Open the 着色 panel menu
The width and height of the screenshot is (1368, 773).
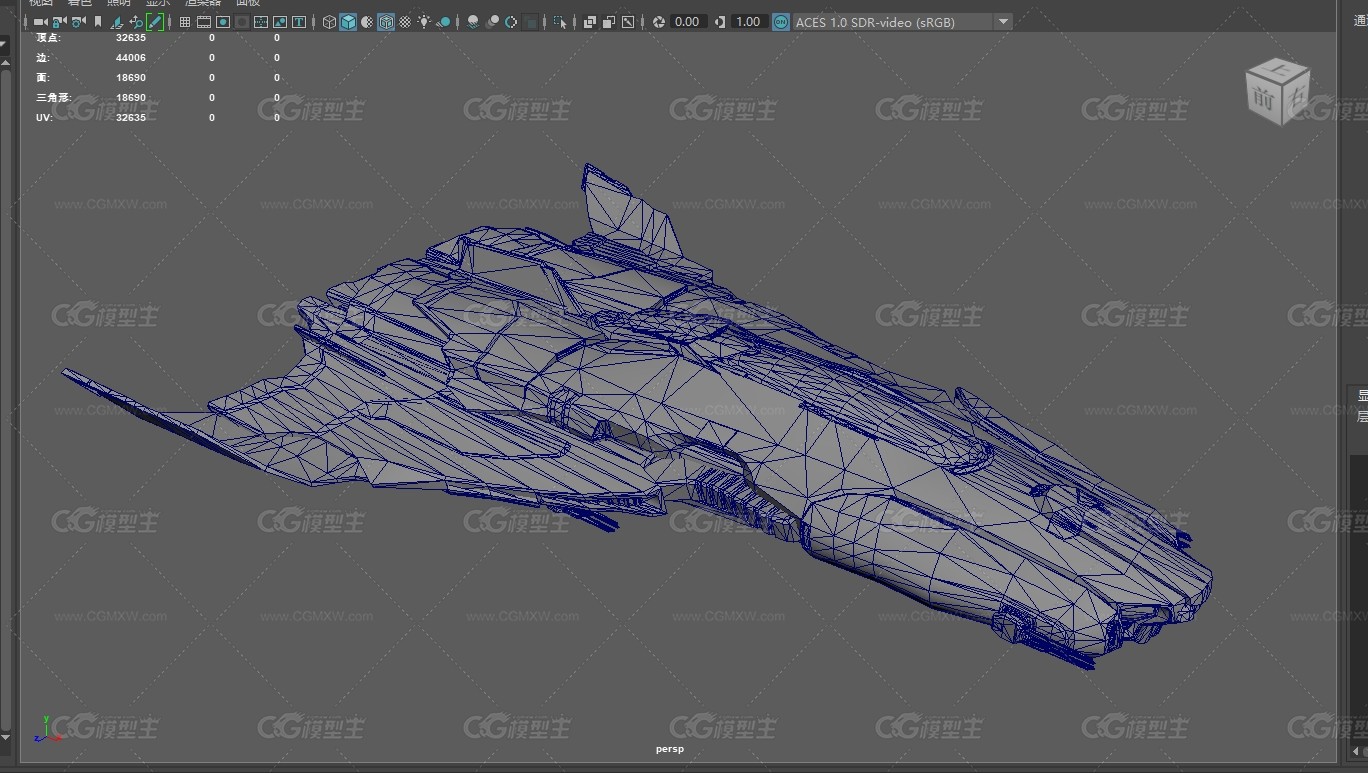(80, 3)
